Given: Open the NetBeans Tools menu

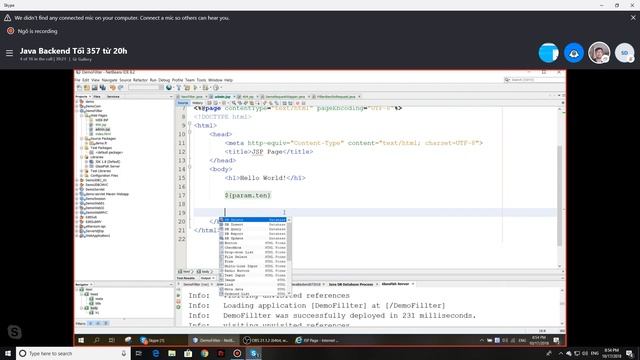Looking at the screenshot, I should [201, 80].
